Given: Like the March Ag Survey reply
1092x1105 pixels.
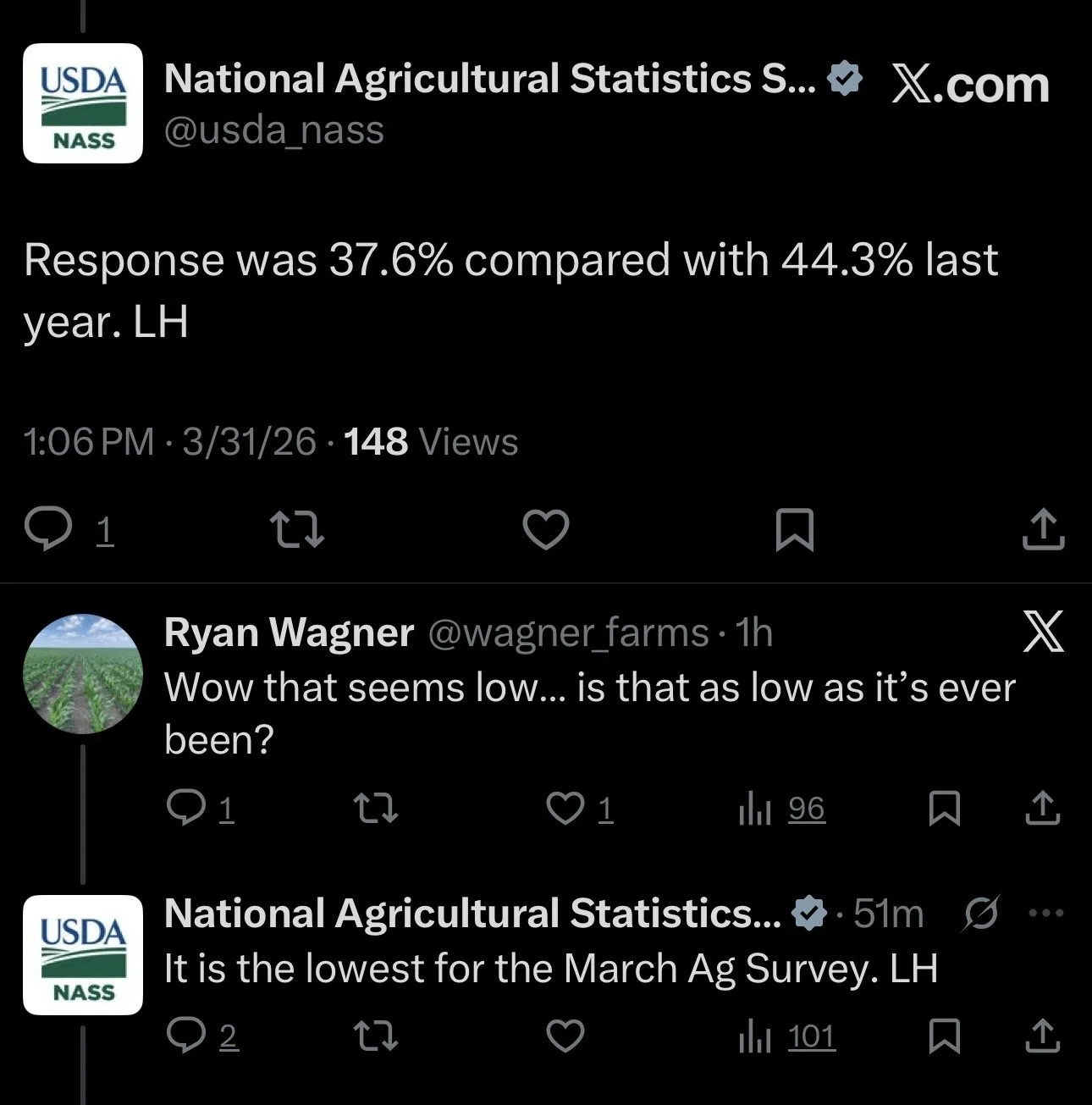Looking at the screenshot, I should coord(565,1035).
